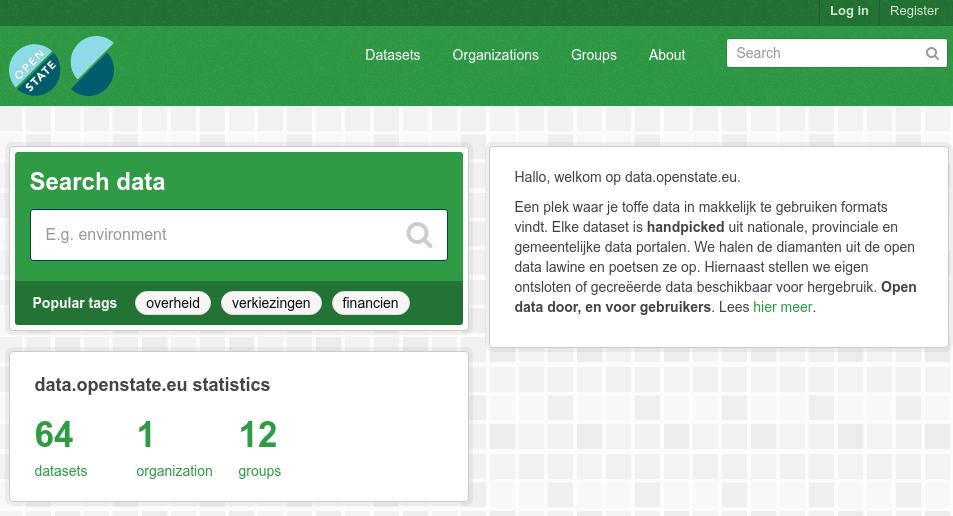
Task: Focus the header Search field
Action: pyautogui.click(x=825, y=54)
